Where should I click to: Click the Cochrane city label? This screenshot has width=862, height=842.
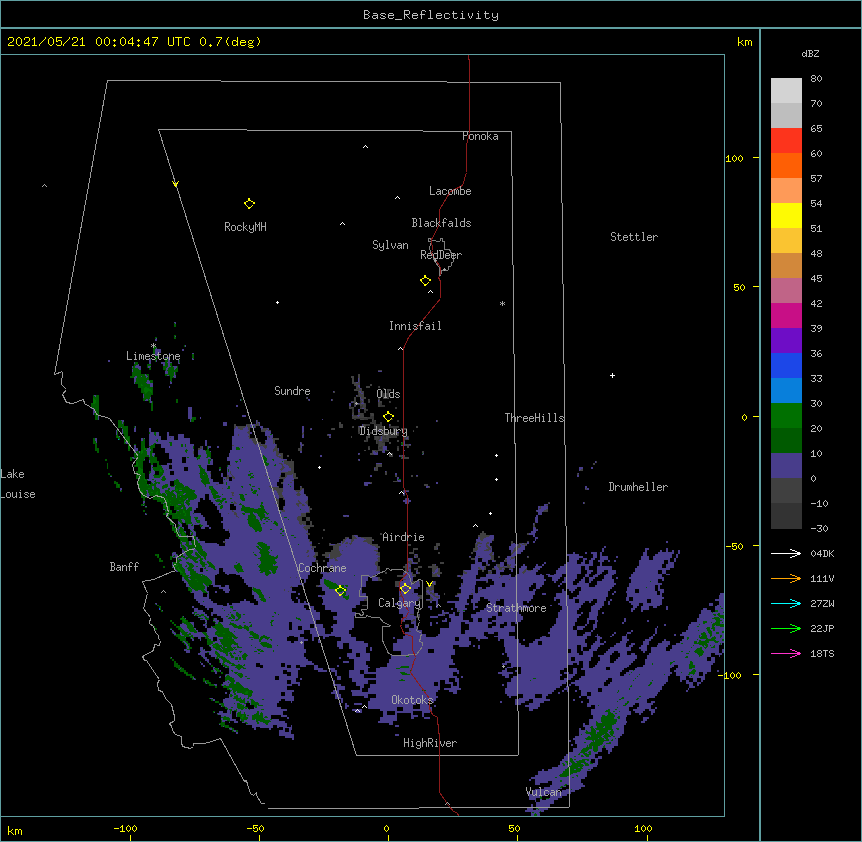click(322, 568)
